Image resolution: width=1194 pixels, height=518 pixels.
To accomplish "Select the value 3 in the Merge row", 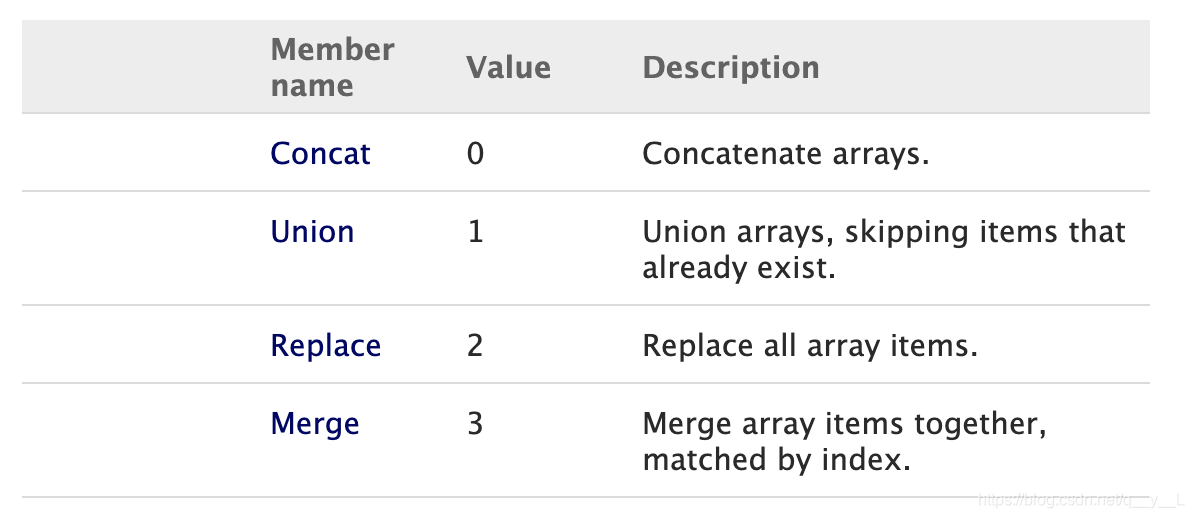I will (x=475, y=423).
